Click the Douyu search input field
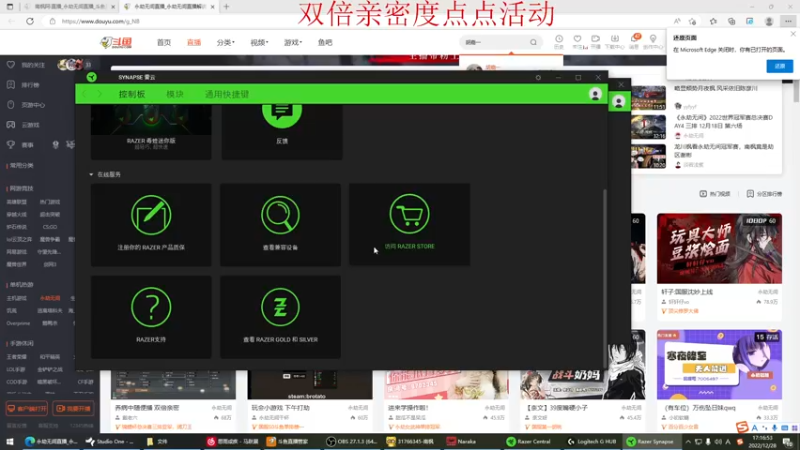This screenshot has width=800, height=450. (495, 42)
